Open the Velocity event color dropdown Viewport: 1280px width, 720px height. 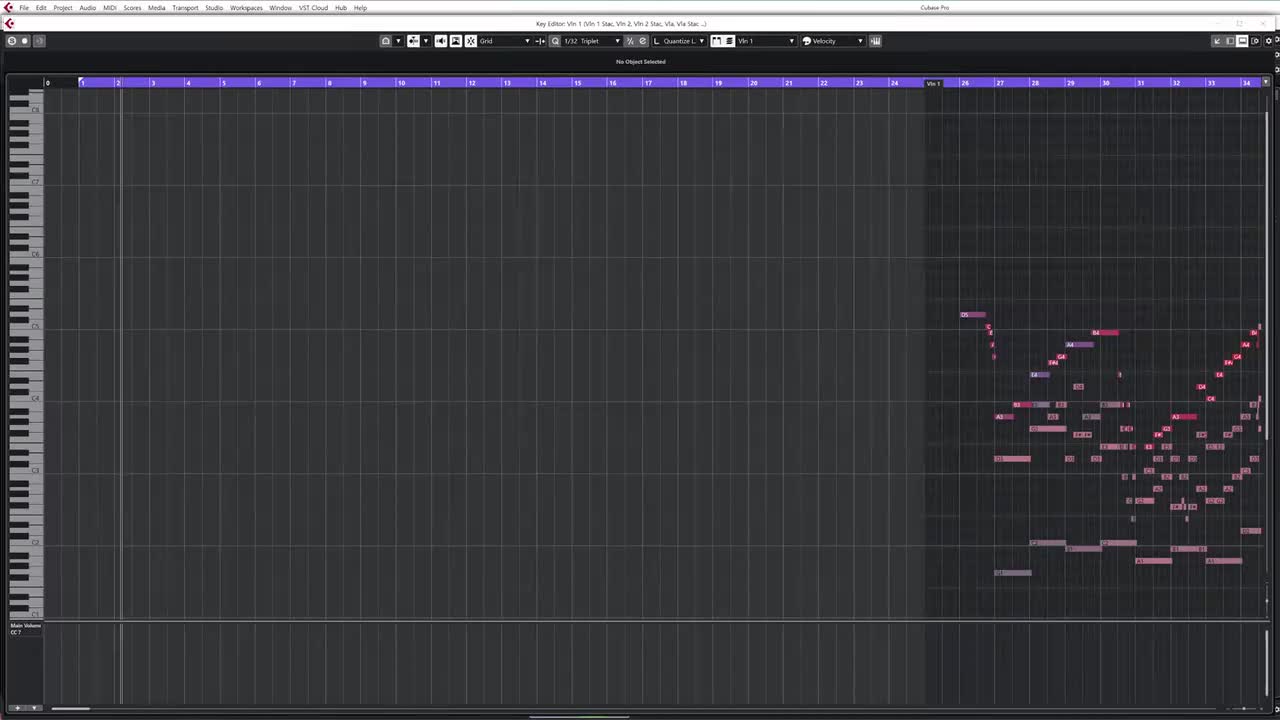click(838, 41)
